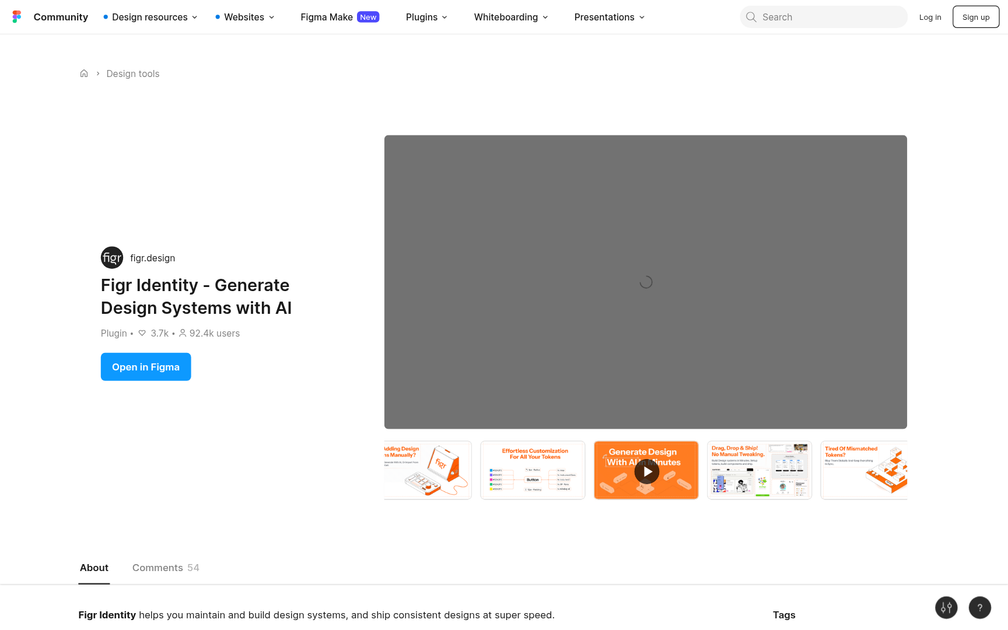1008x630 pixels.
Task: Click the heart likes icon
Action: tap(141, 333)
